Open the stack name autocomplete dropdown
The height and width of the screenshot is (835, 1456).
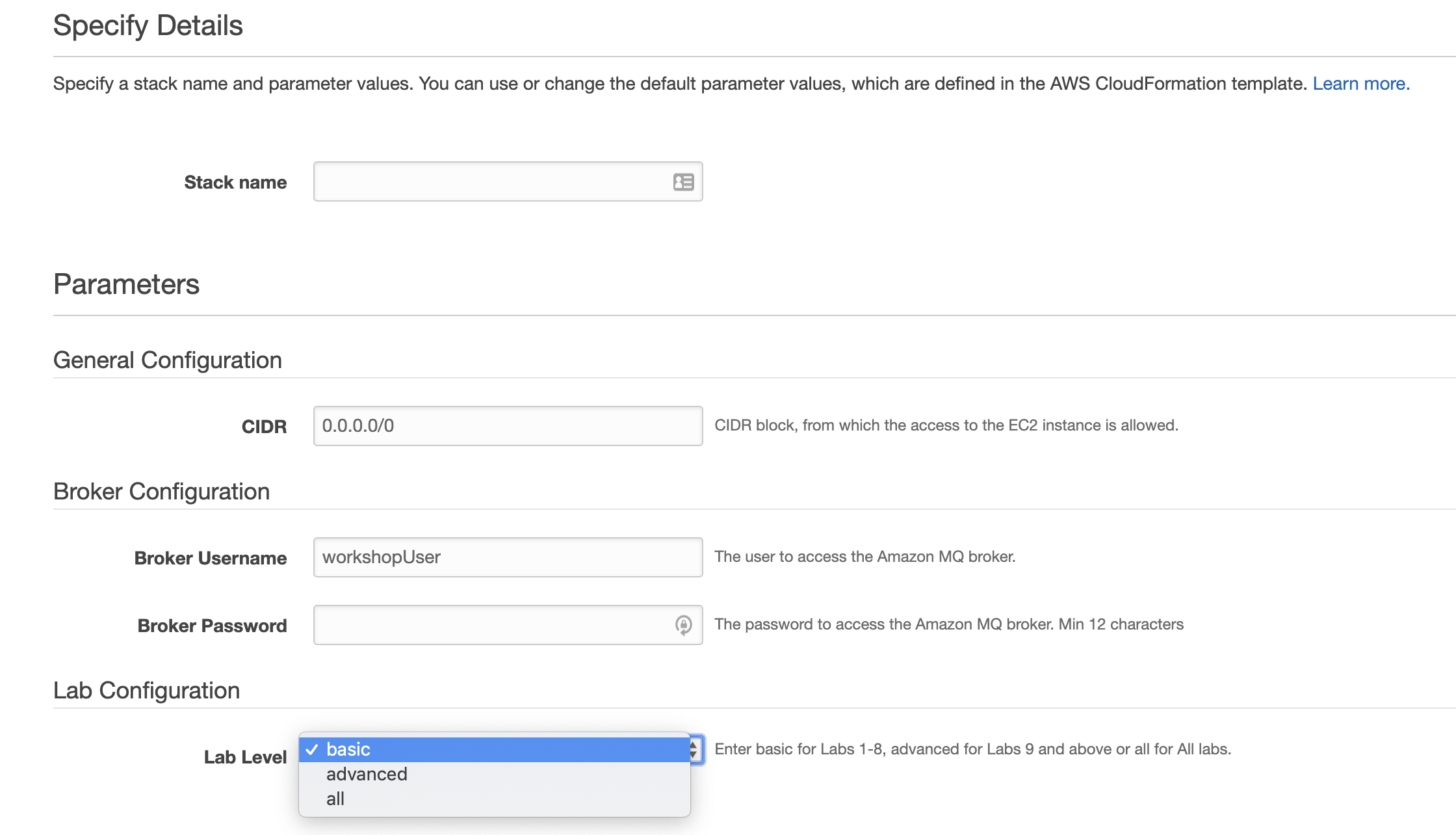[x=683, y=182]
